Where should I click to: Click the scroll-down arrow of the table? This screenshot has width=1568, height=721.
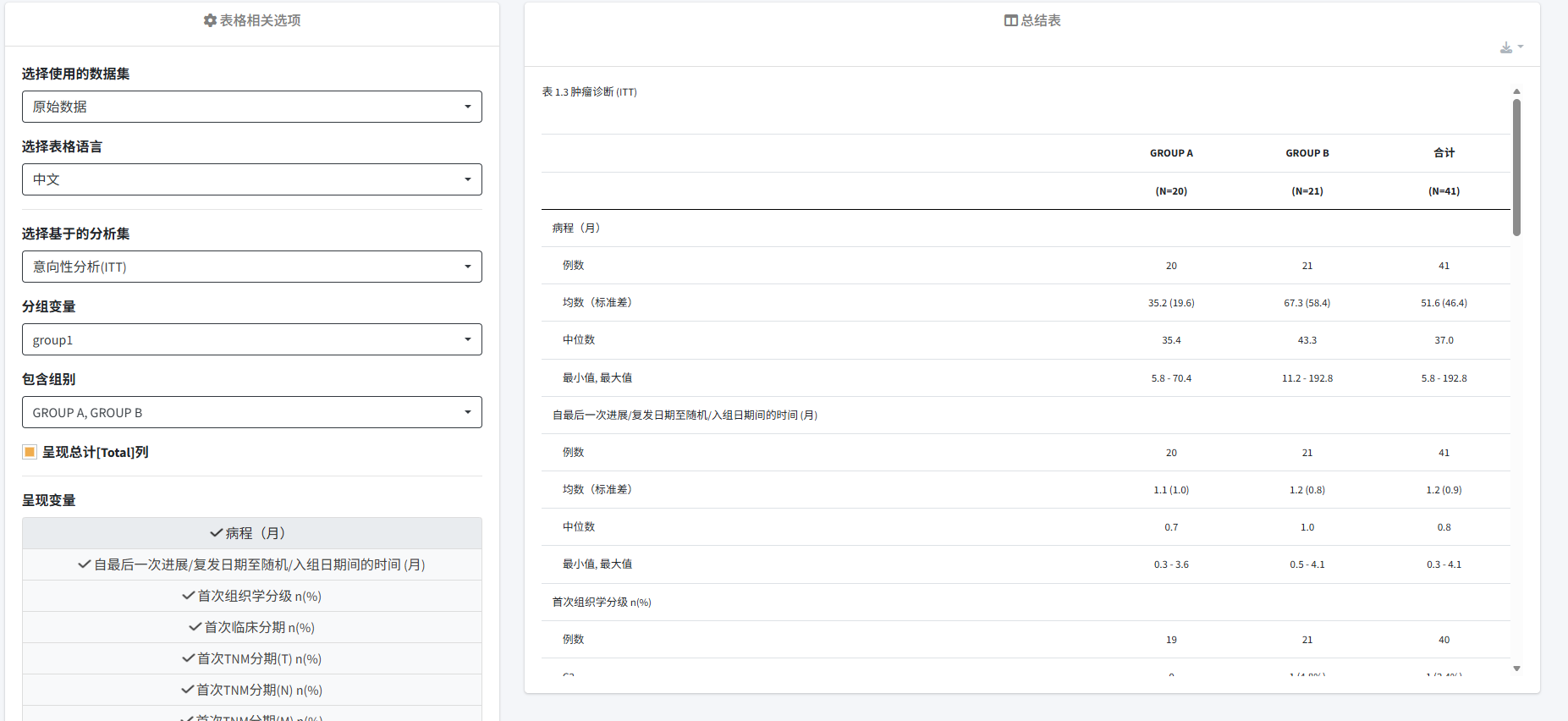(x=1516, y=669)
